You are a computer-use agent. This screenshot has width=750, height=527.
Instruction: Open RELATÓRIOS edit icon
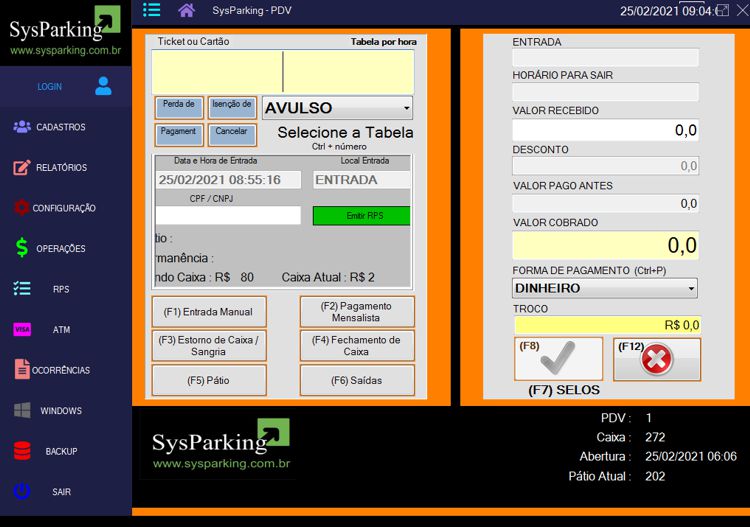pos(22,167)
